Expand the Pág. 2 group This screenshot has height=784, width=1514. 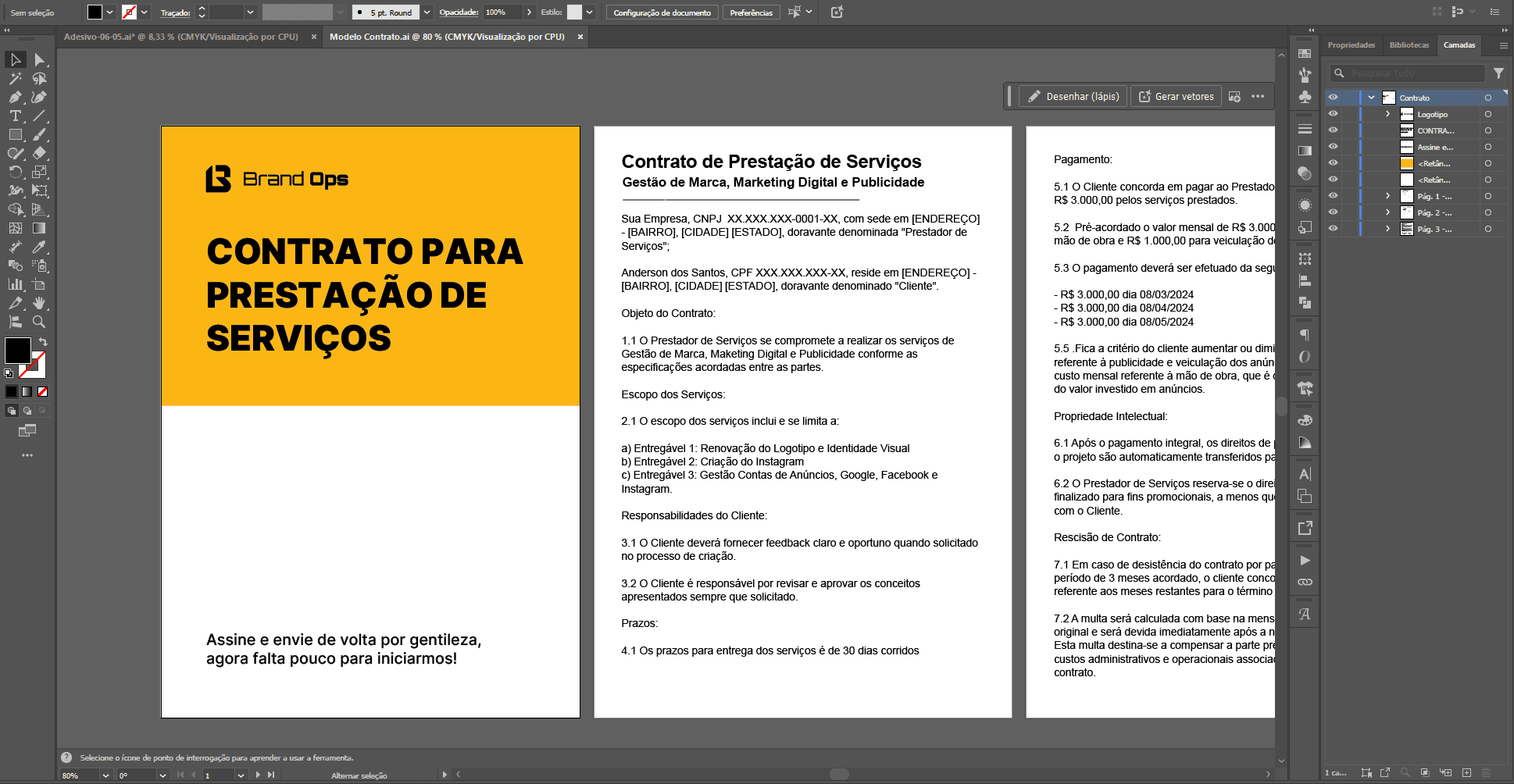coord(1388,212)
